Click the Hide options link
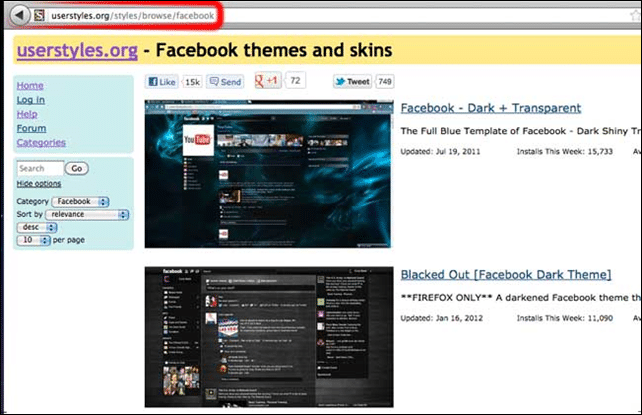 click(x=39, y=184)
